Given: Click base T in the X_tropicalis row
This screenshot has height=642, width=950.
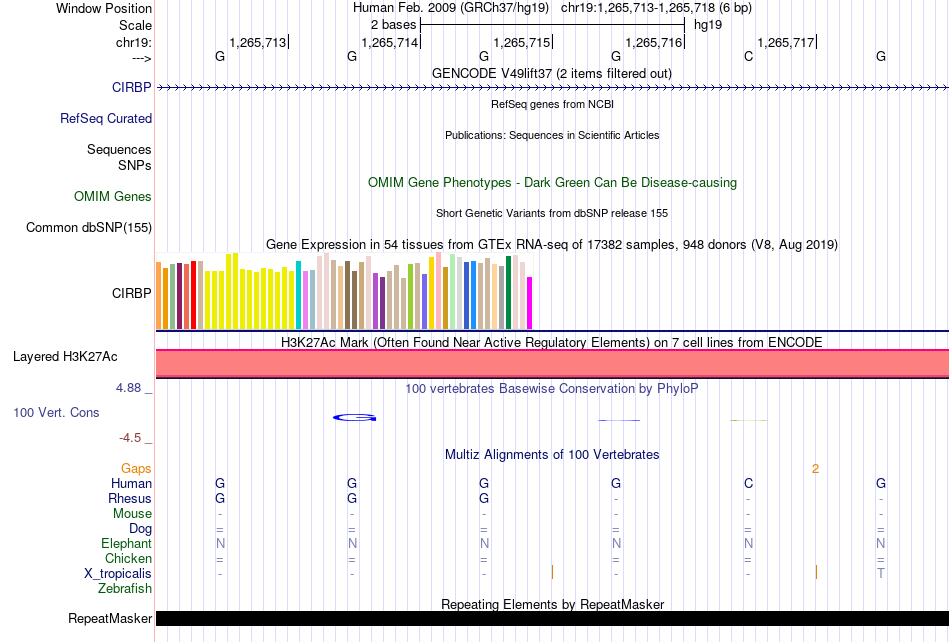Looking at the screenshot, I should pyautogui.click(x=880, y=573).
